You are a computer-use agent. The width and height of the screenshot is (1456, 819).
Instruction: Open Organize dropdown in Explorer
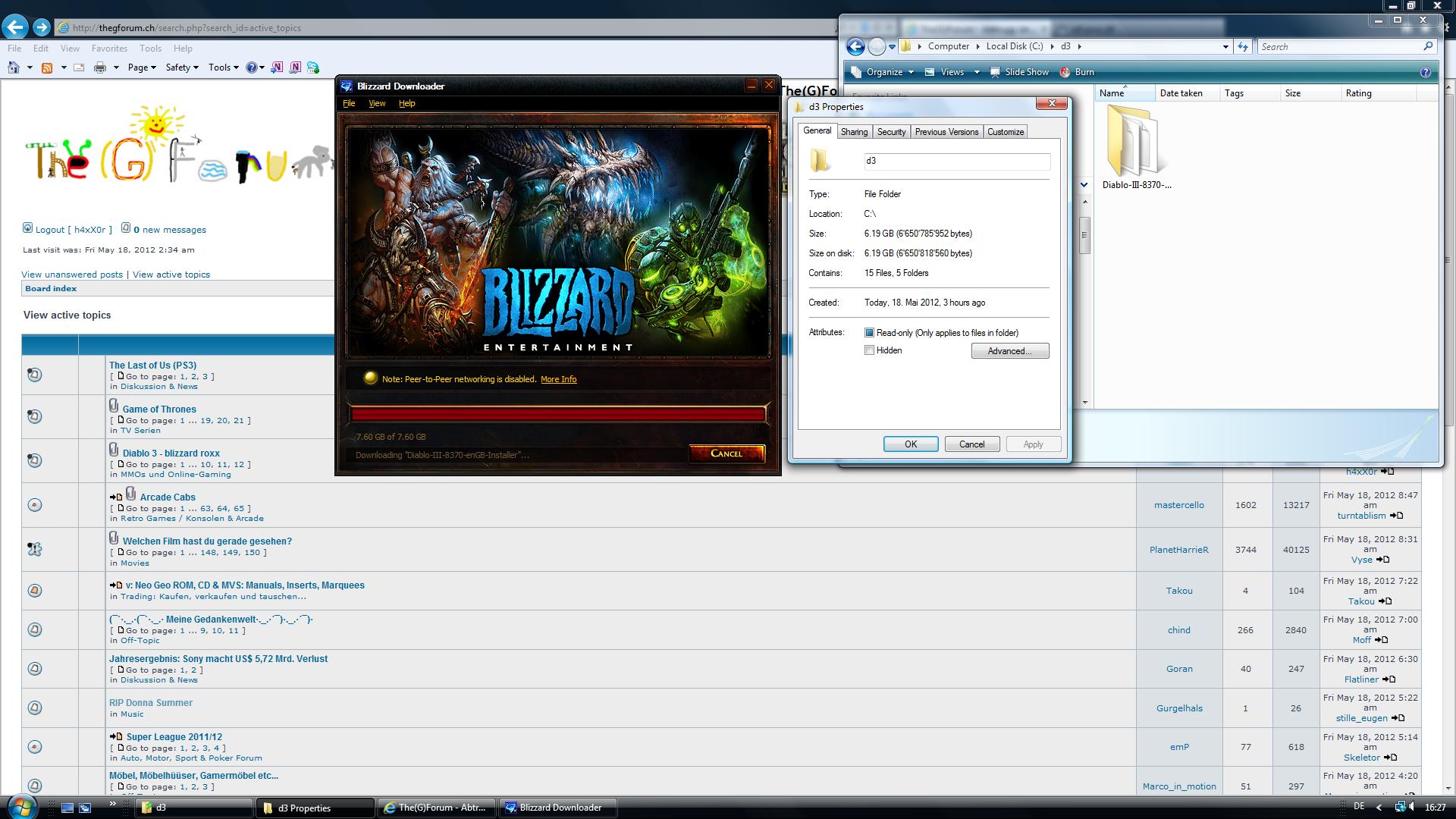(883, 72)
